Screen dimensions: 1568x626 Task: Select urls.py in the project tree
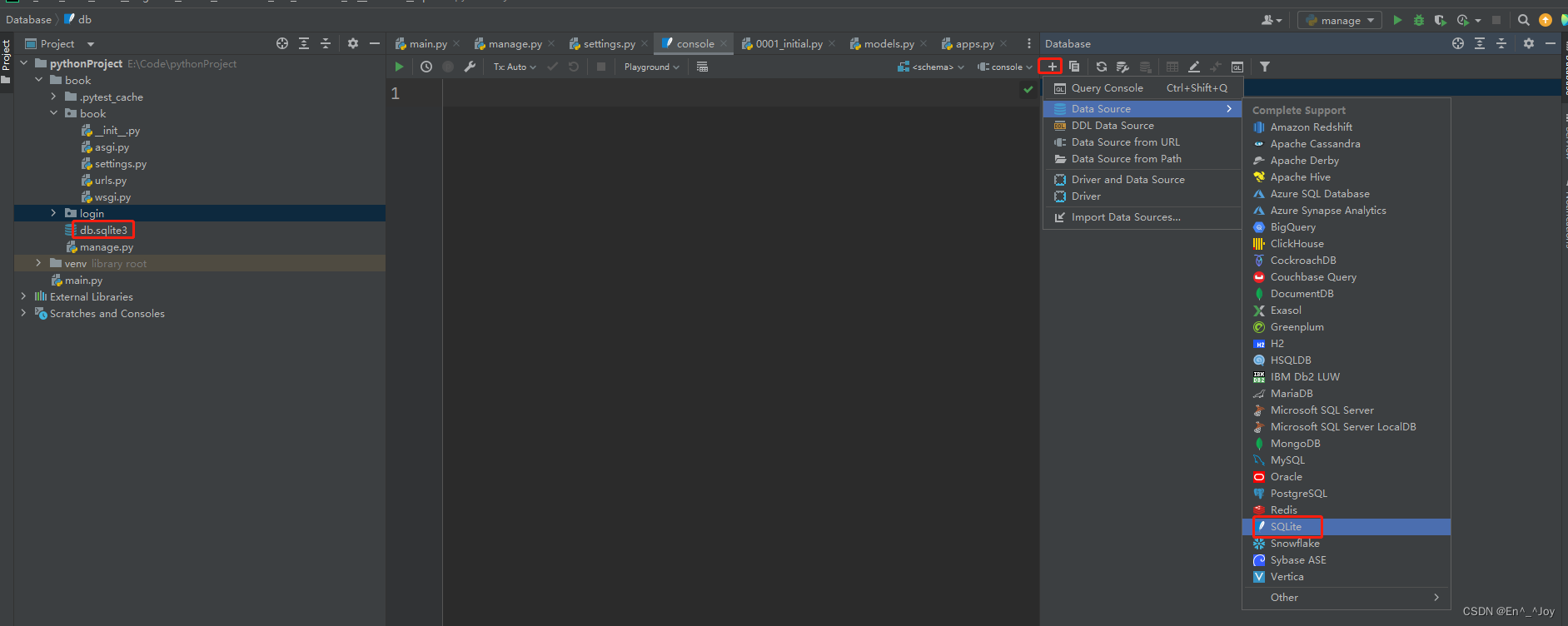(x=110, y=181)
